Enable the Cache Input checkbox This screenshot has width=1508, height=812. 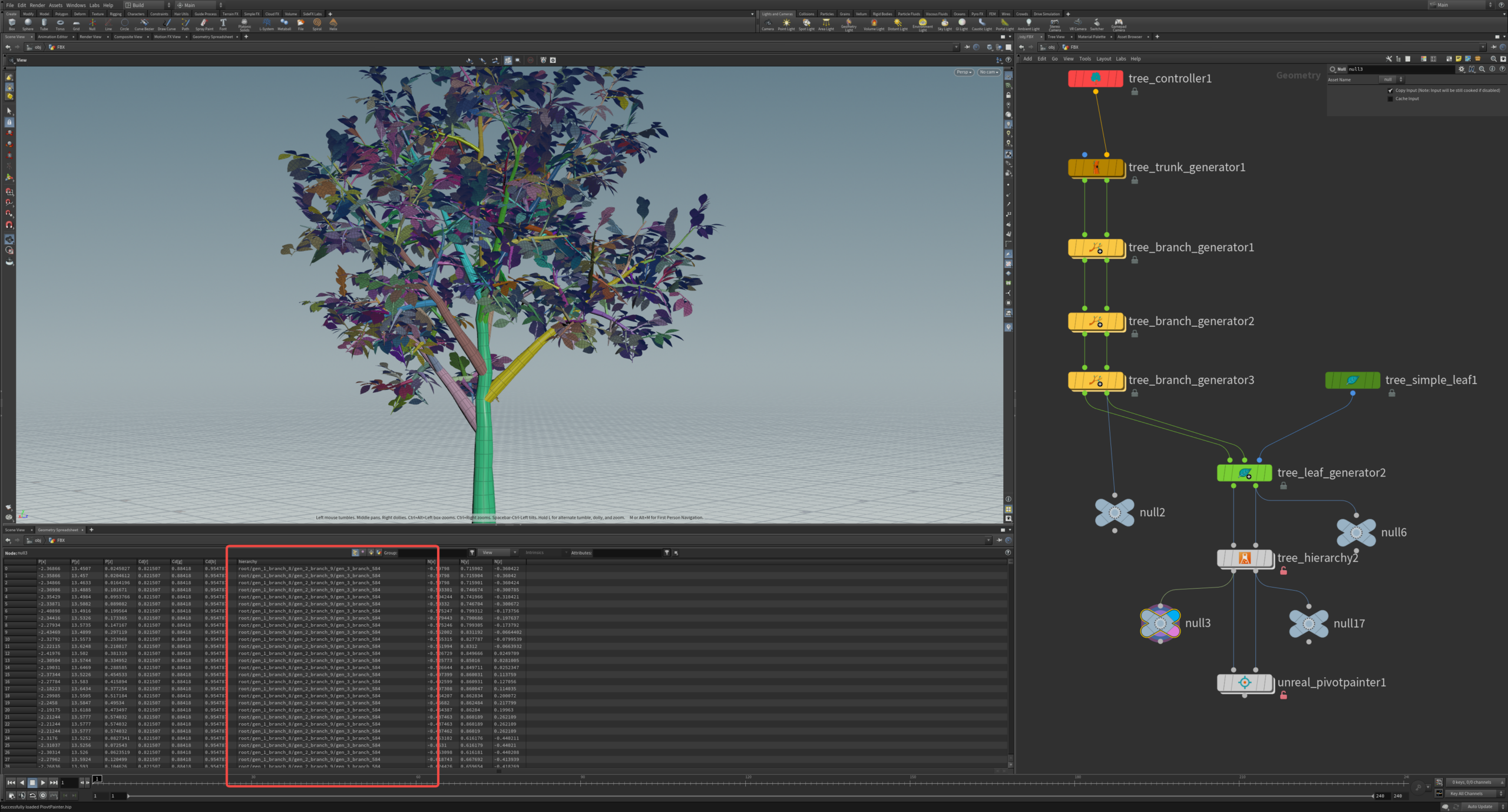click(1390, 99)
